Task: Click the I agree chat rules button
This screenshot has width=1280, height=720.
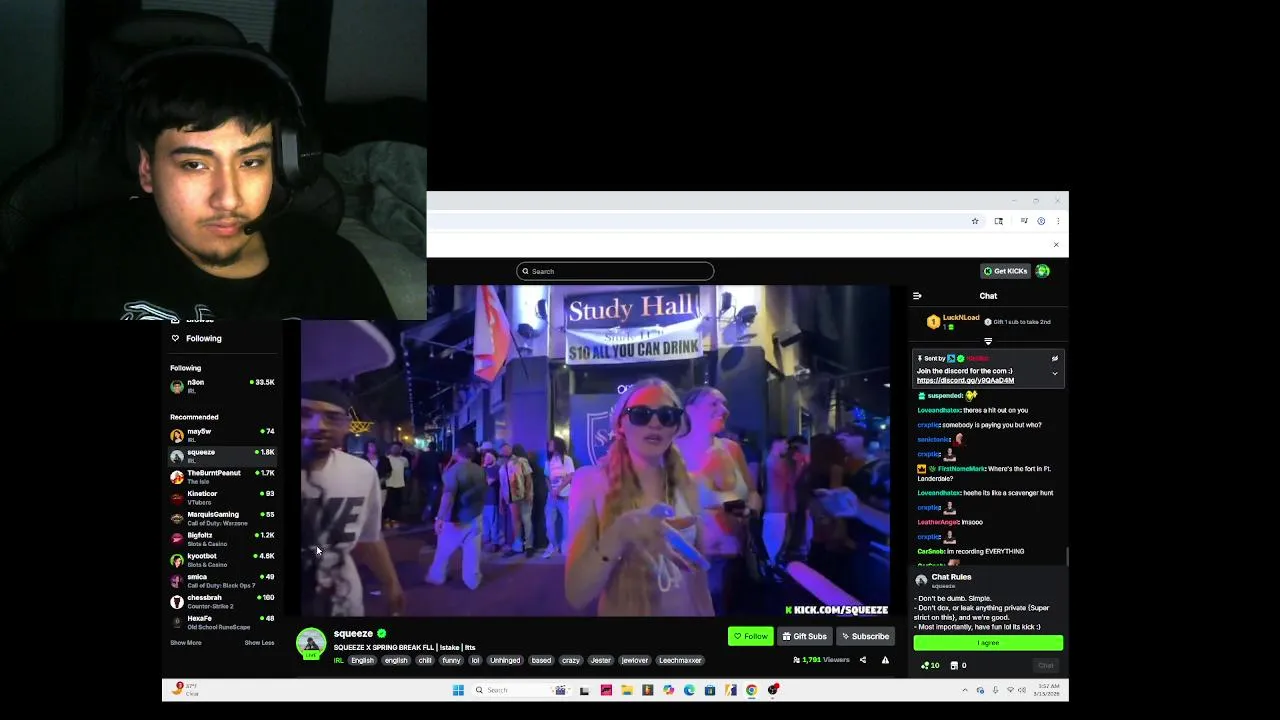Action: click(x=988, y=643)
